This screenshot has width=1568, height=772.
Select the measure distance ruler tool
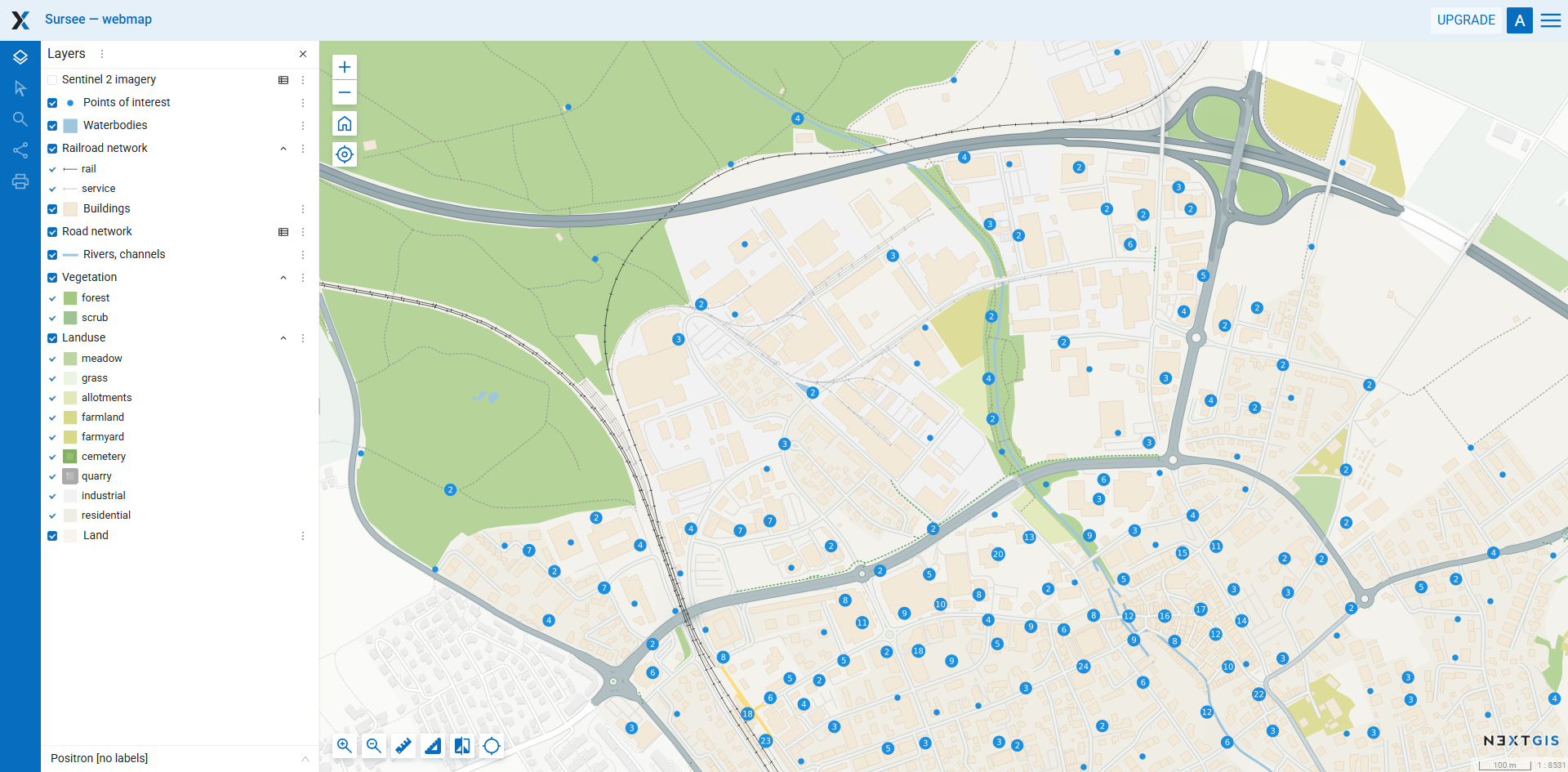403,746
